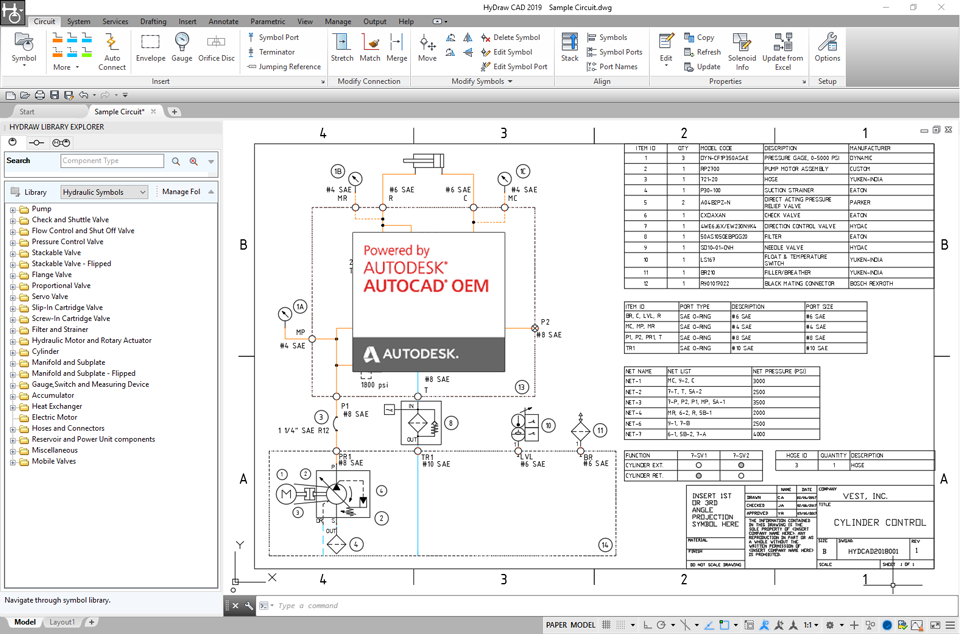The image size is (960, 634).
Task: Click the Stack align tool
Action: (569, 48)
